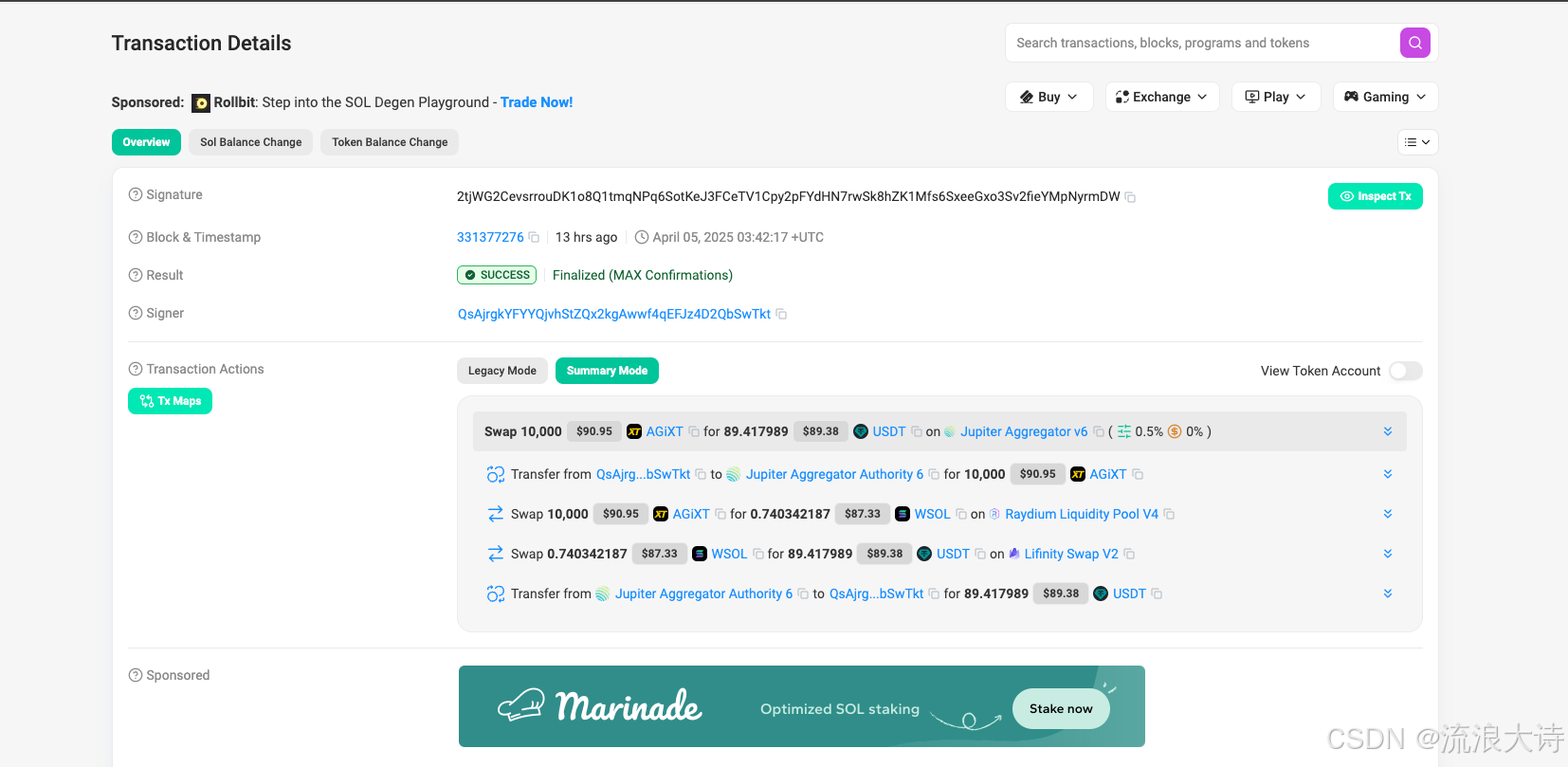Click the Transaction Actions help icon
Screen dimensions: 1568x767
tap(136, 369)
